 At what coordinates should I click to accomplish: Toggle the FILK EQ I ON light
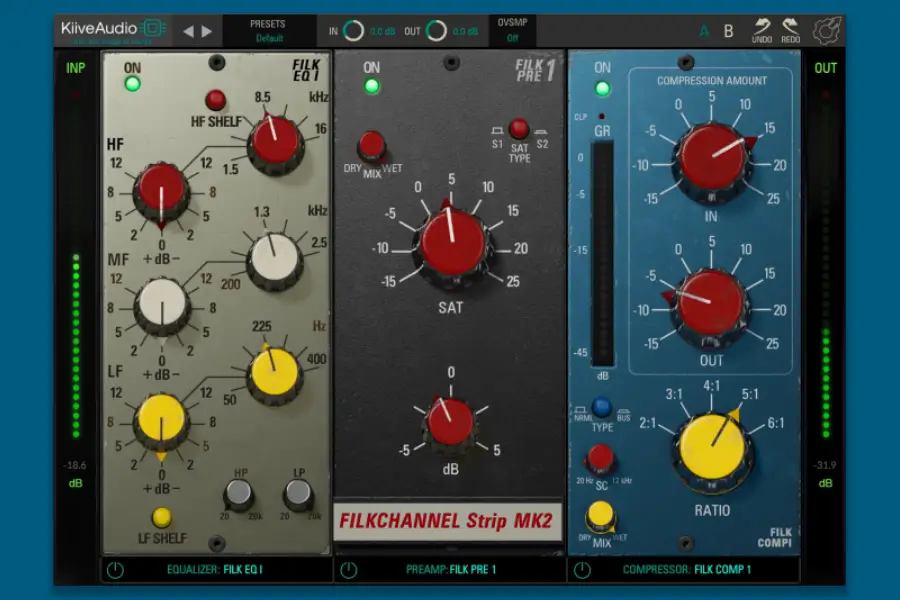point(133,84)
